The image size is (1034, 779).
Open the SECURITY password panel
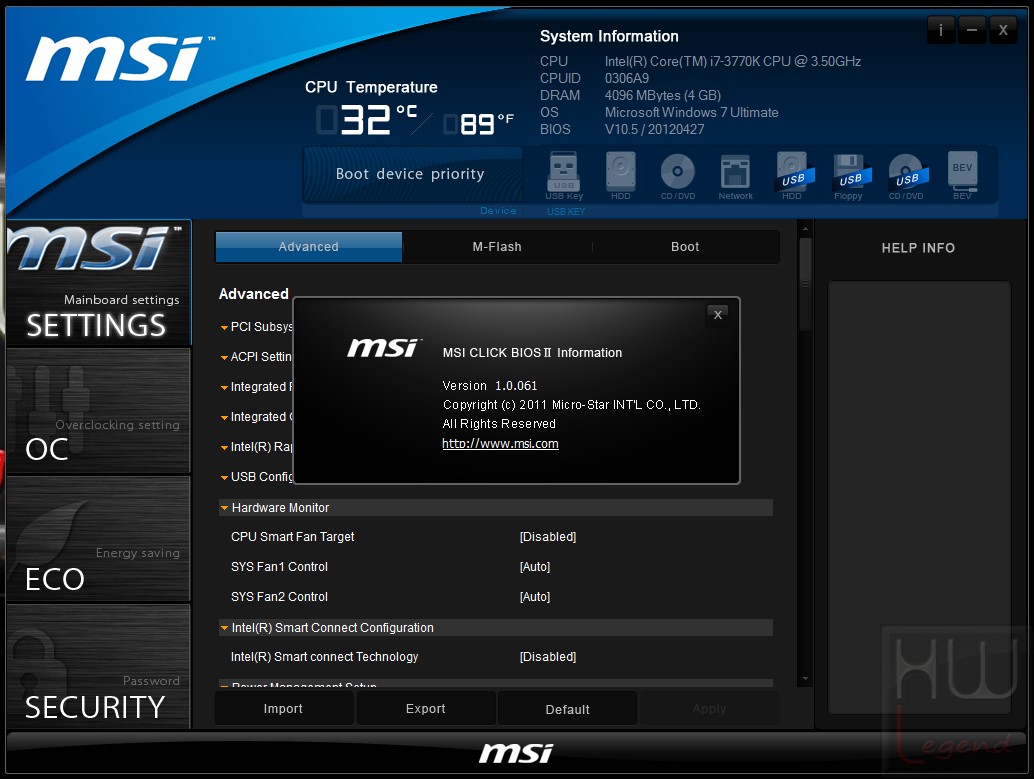pyautogui.click(x=99, y=666)
